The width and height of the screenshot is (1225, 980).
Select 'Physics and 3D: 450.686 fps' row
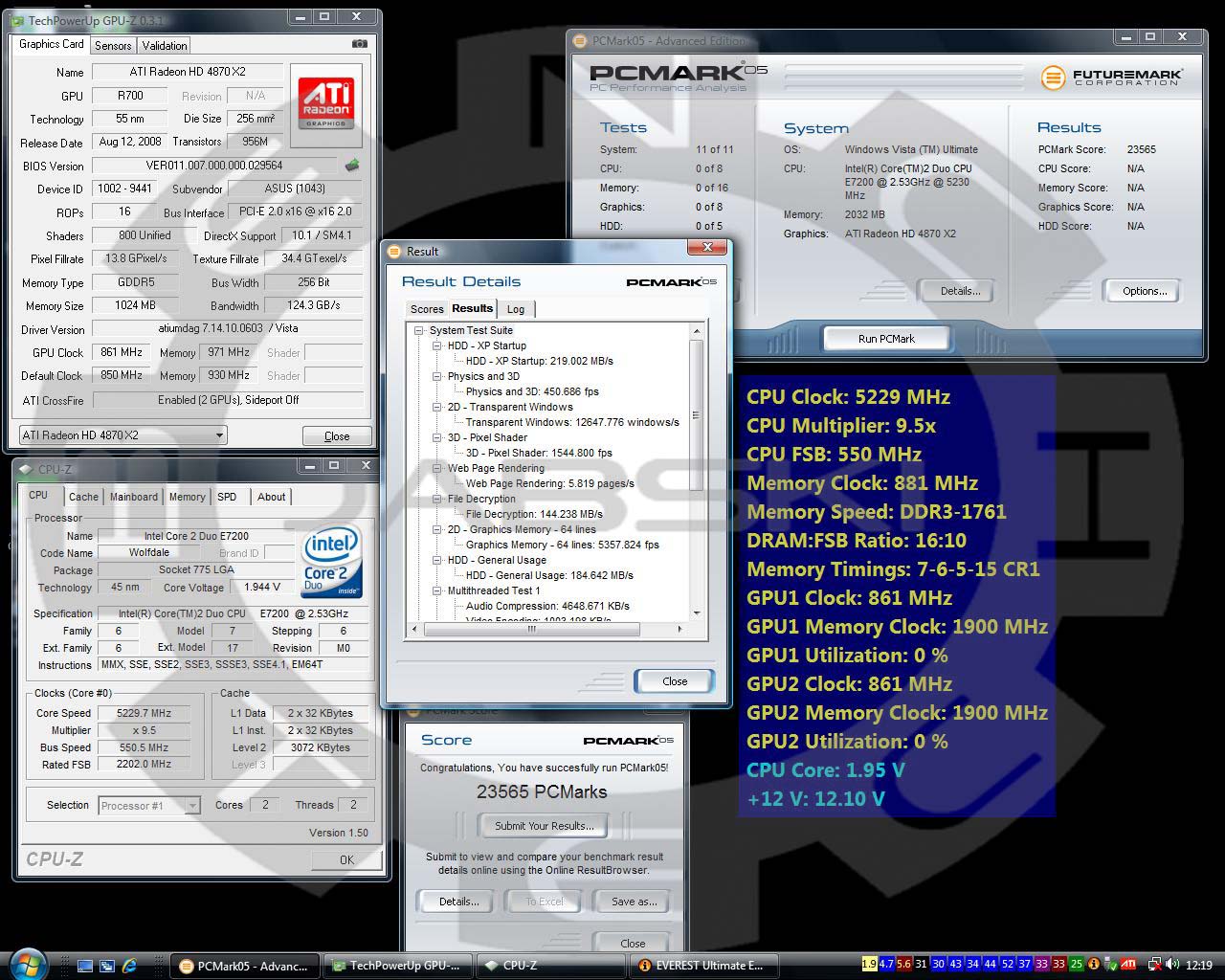point(532,391)
